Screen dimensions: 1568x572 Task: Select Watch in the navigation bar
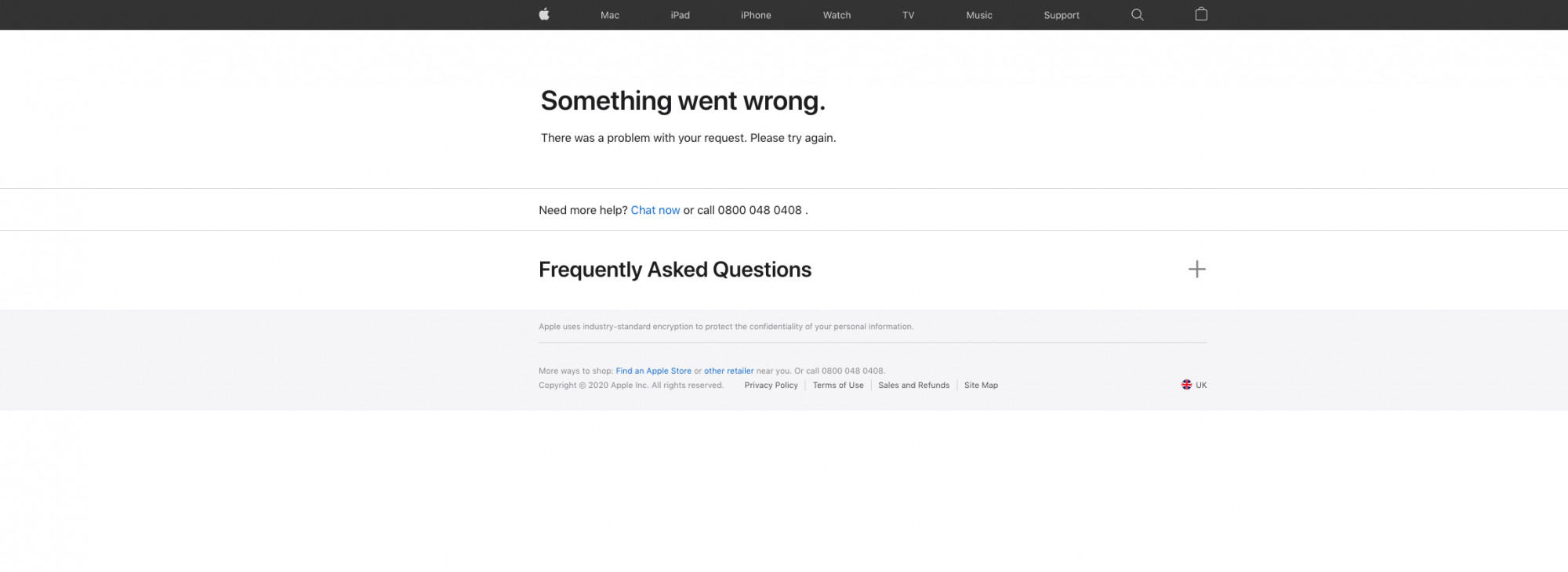[x=837, y=15]
